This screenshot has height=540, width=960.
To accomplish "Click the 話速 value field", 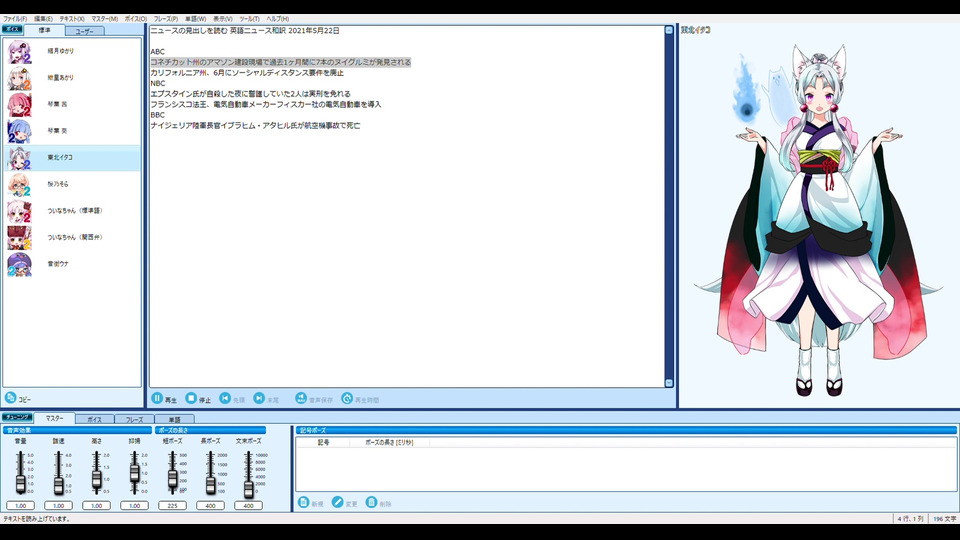I will tap(59, 506).
